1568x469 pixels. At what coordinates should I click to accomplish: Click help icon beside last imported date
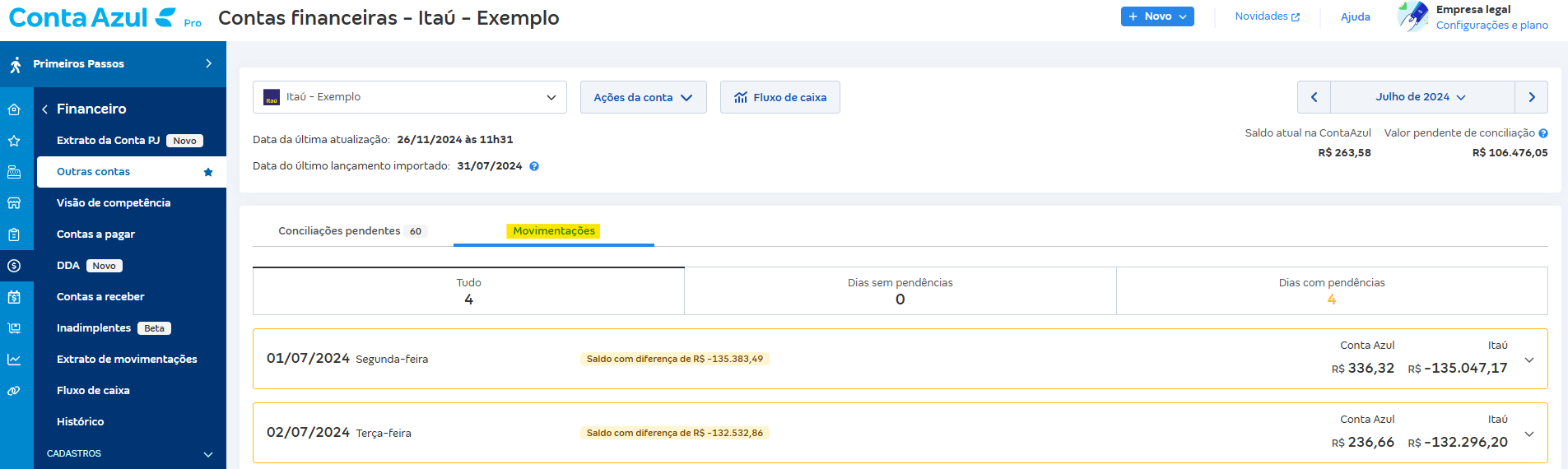click(x=534, y=166)
